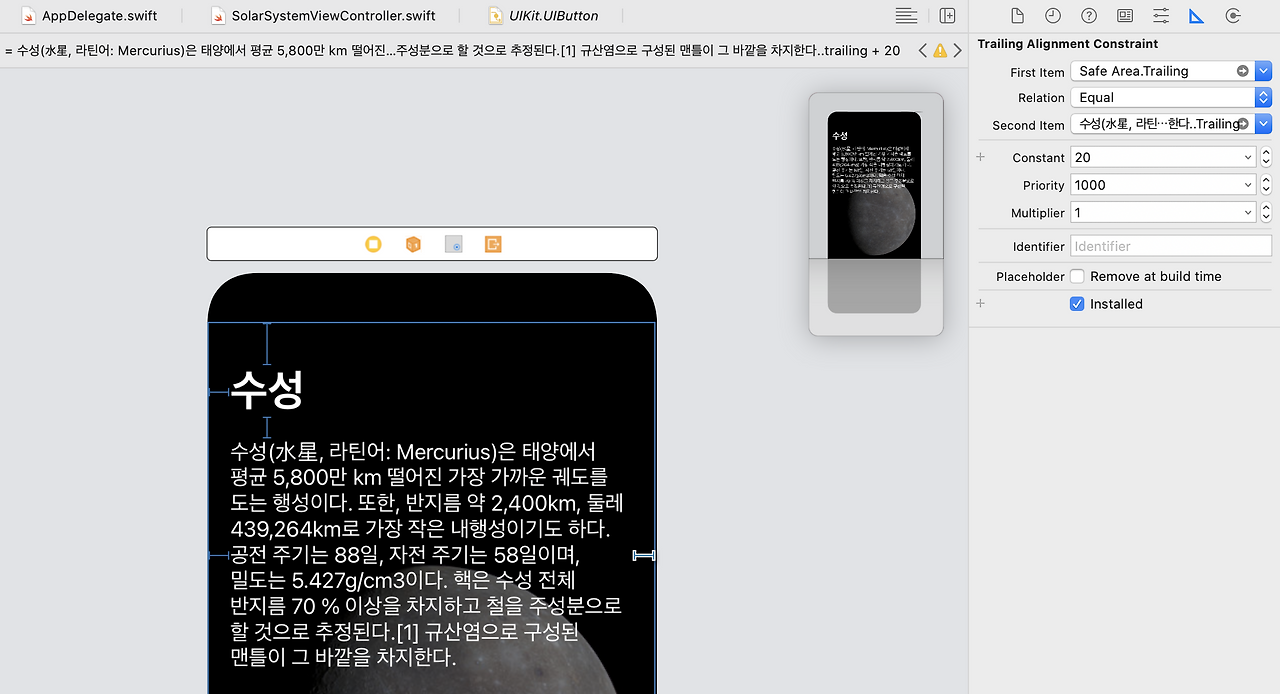Image resolution: width=1280 pixels, height=694 pixels.
Task: Select the yellow View Controller icon
Action: [373, 243]
